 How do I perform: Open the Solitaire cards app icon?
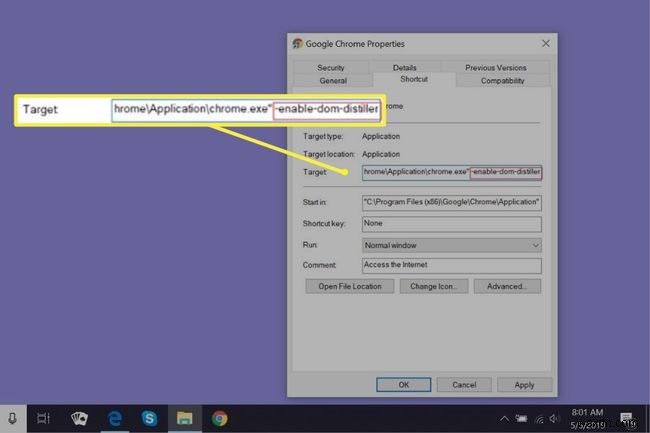79,418
